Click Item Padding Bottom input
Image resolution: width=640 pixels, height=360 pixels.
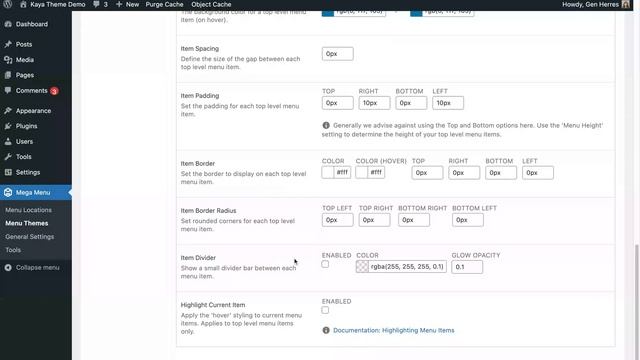point(411,103)
